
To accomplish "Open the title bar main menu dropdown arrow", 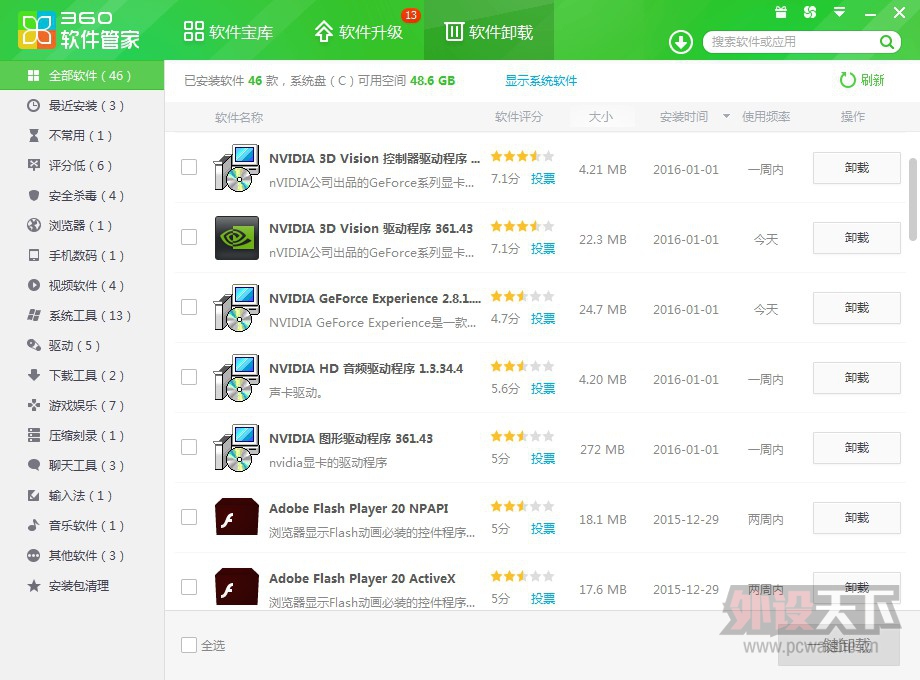I will pyautogui.click(x=840, y=12).
